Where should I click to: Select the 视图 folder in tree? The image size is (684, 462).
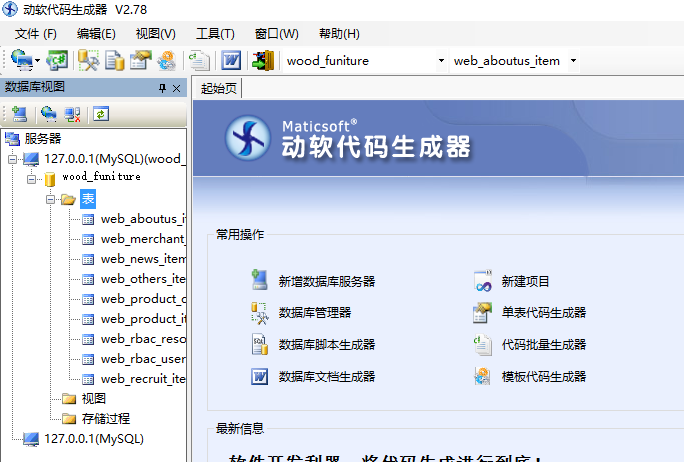(93, 398)
